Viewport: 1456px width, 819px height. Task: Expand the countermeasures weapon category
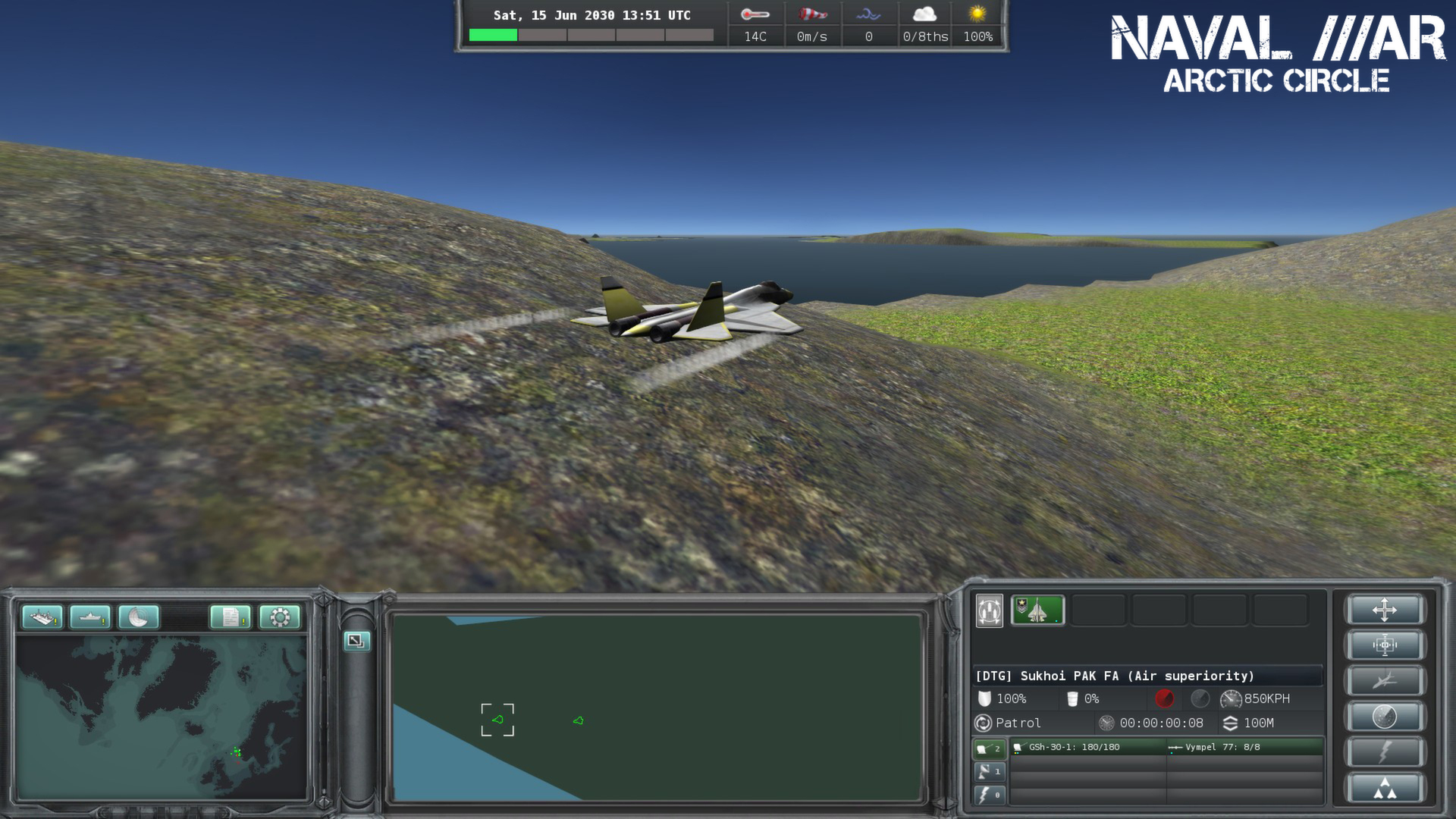point(990,771)
